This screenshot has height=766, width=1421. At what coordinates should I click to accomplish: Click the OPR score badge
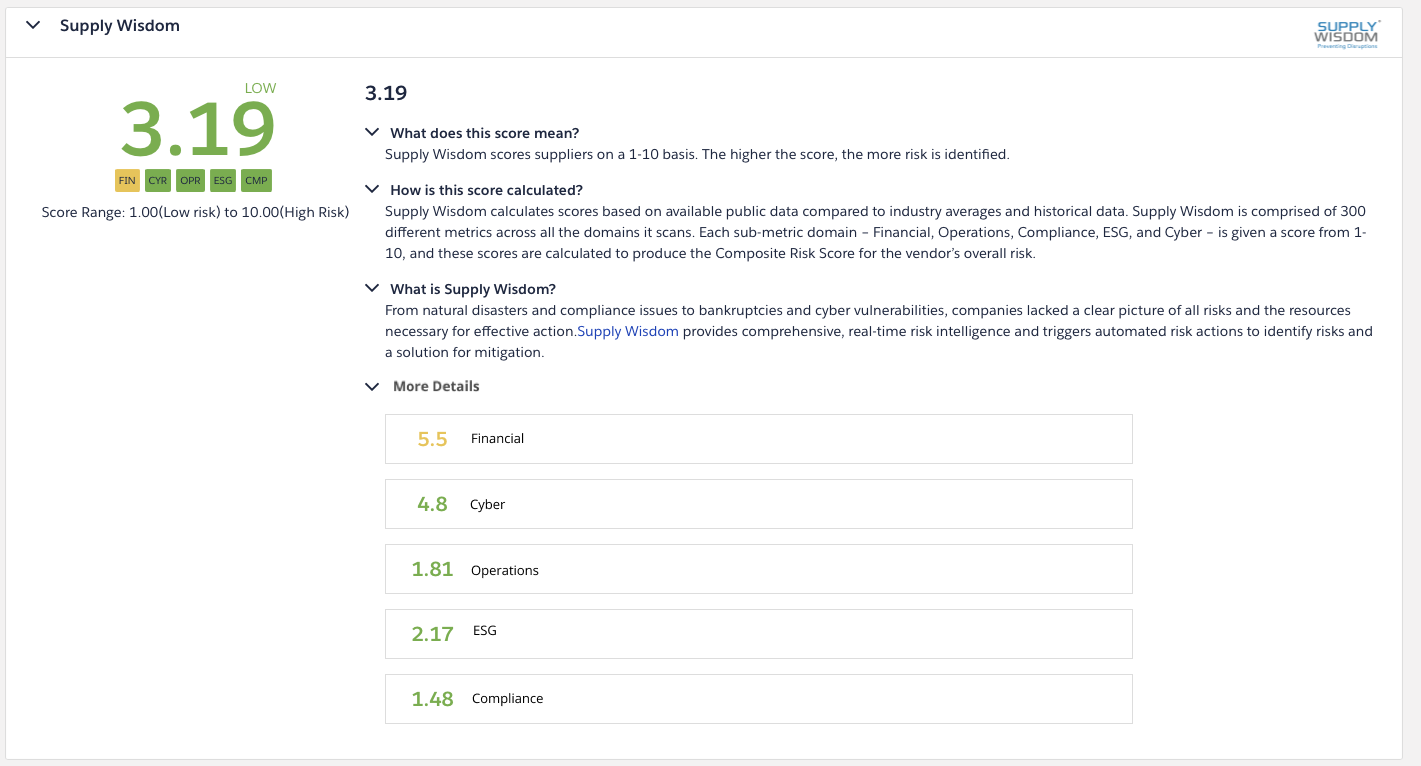[190, 181]
